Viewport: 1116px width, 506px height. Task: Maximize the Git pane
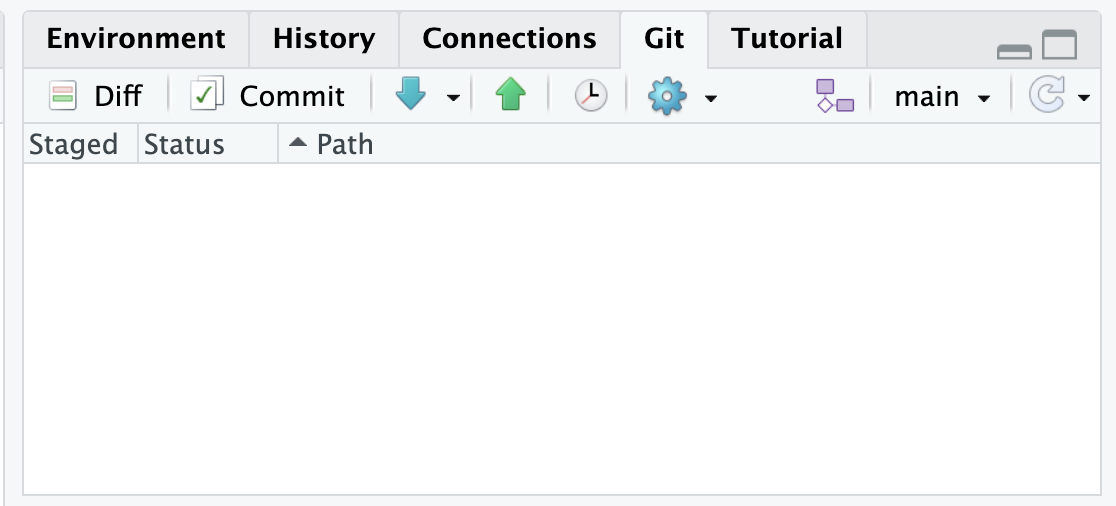[x=1059, y=46]
